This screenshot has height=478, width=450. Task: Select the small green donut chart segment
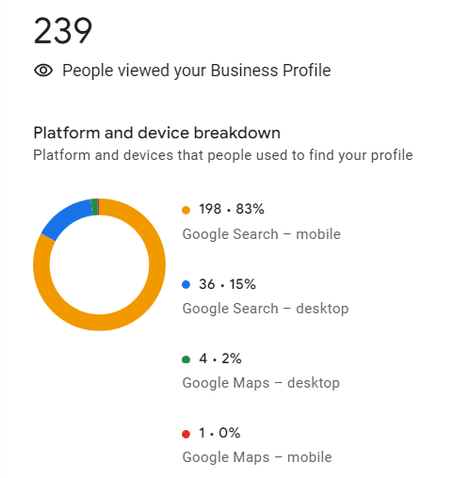(x=95, y=207)
